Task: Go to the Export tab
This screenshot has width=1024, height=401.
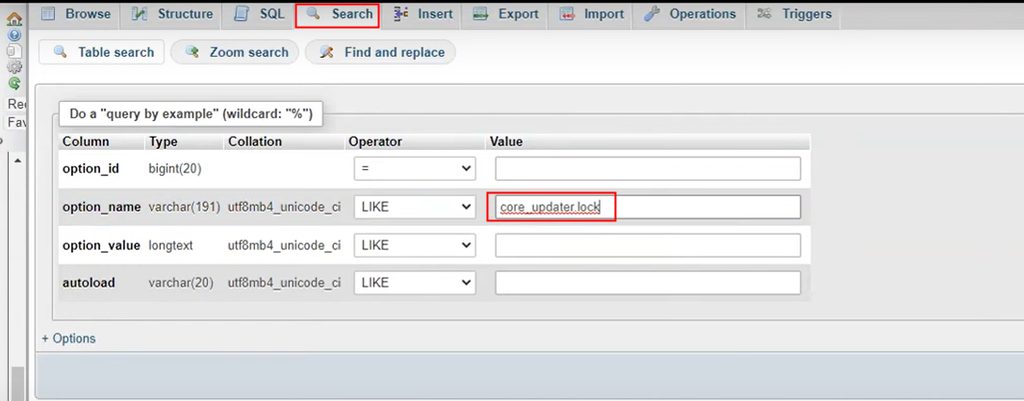Action: click(505, 14)
